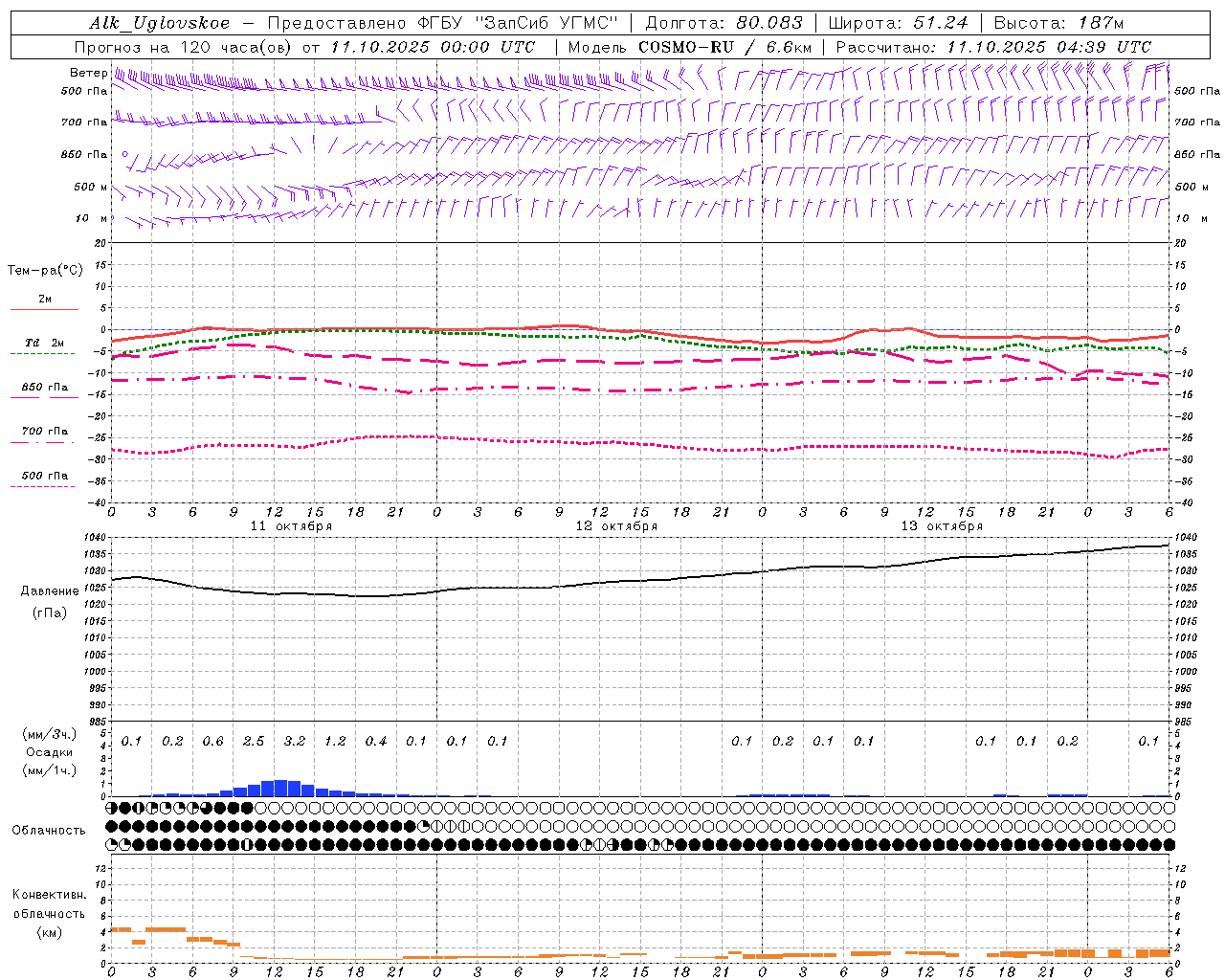Click the (гПа) pressure unit label
Image resolution: width=1225 pixels, height=980 pixels.
click(50, 613)
